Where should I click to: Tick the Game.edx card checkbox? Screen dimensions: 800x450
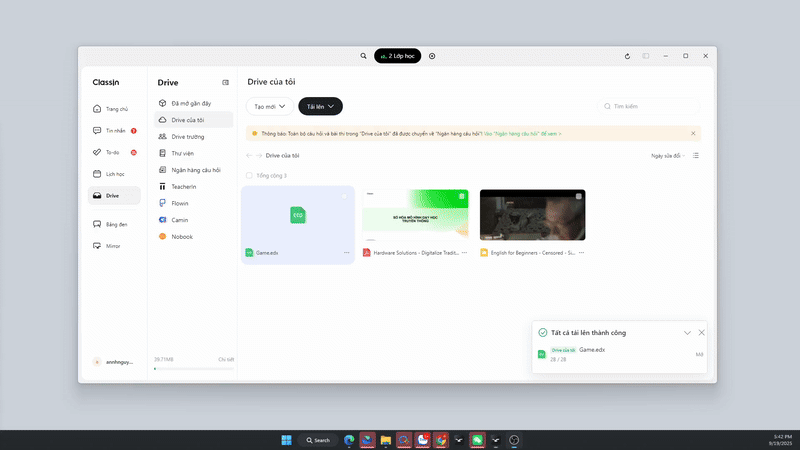(x=344, y=196)
